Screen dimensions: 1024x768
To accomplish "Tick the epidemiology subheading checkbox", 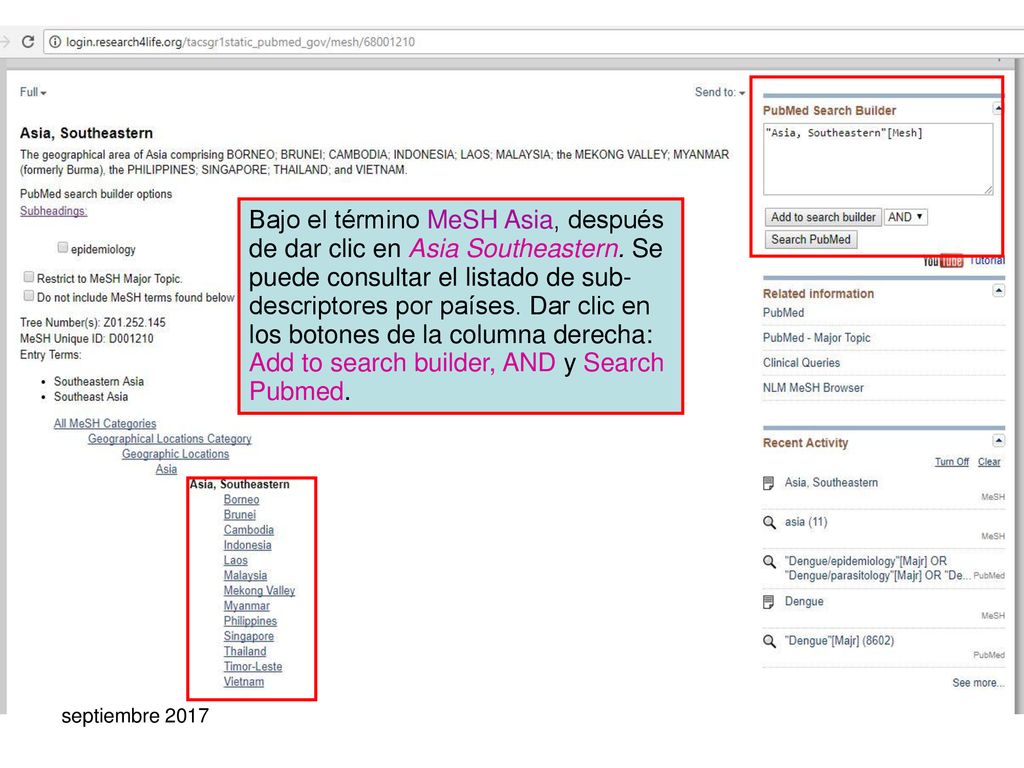I will point(63,248).
